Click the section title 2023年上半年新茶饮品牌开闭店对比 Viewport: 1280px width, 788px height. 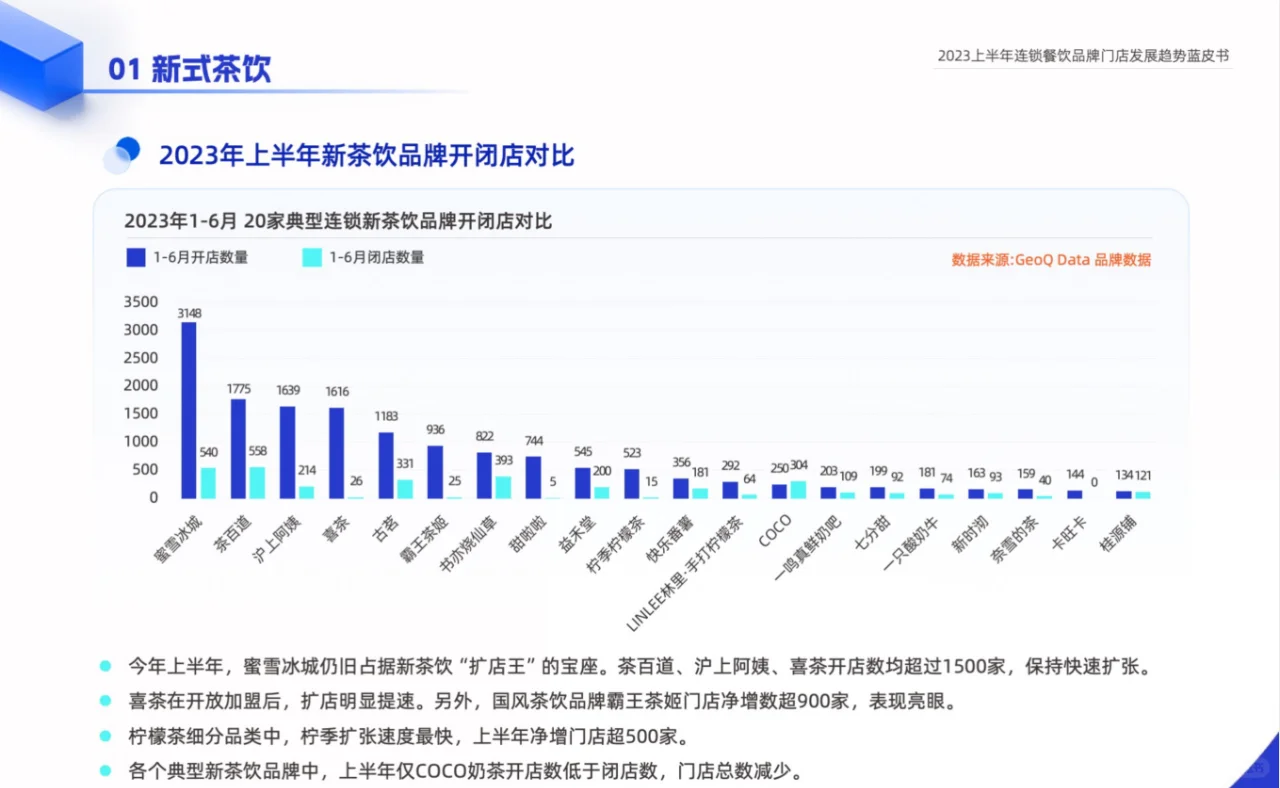tap(366, 155)
